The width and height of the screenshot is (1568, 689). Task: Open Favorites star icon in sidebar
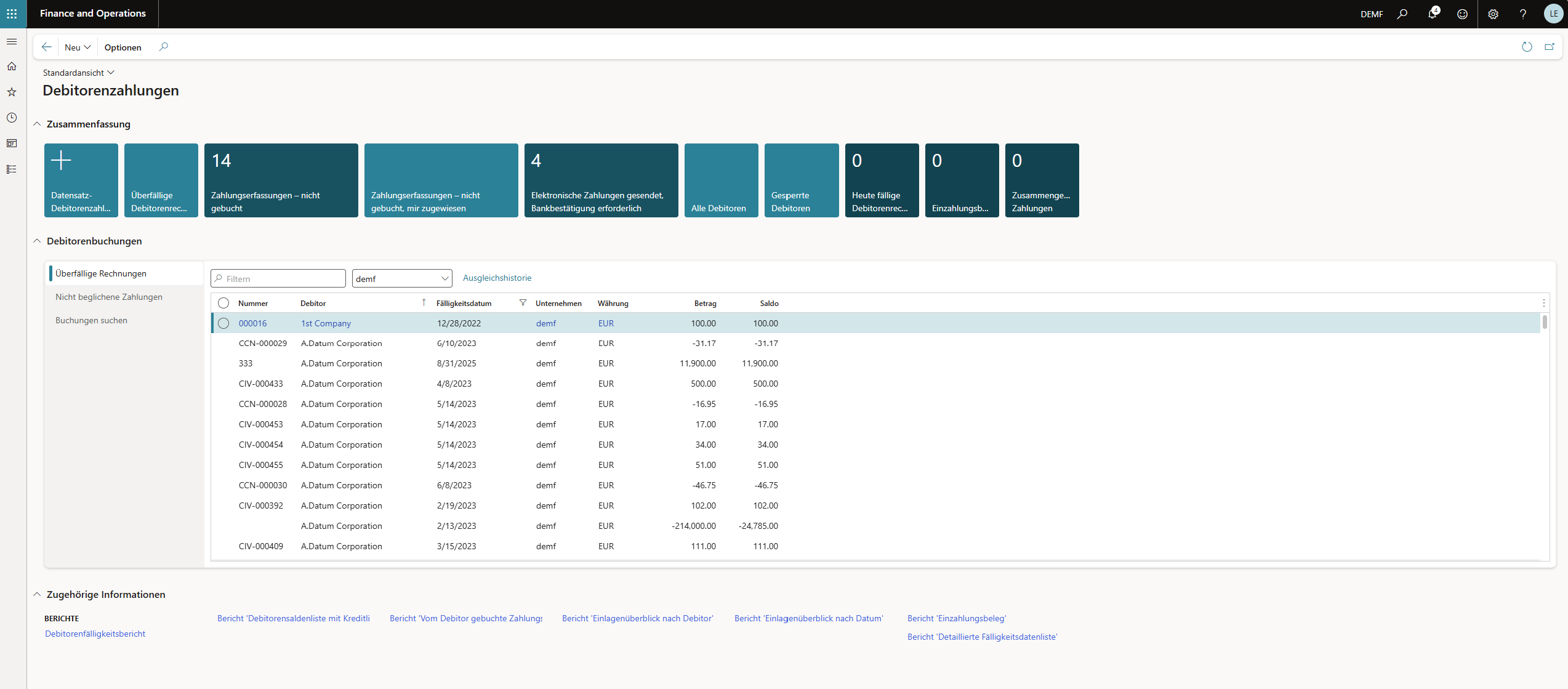pyautogui.click(x=12, y=92)
